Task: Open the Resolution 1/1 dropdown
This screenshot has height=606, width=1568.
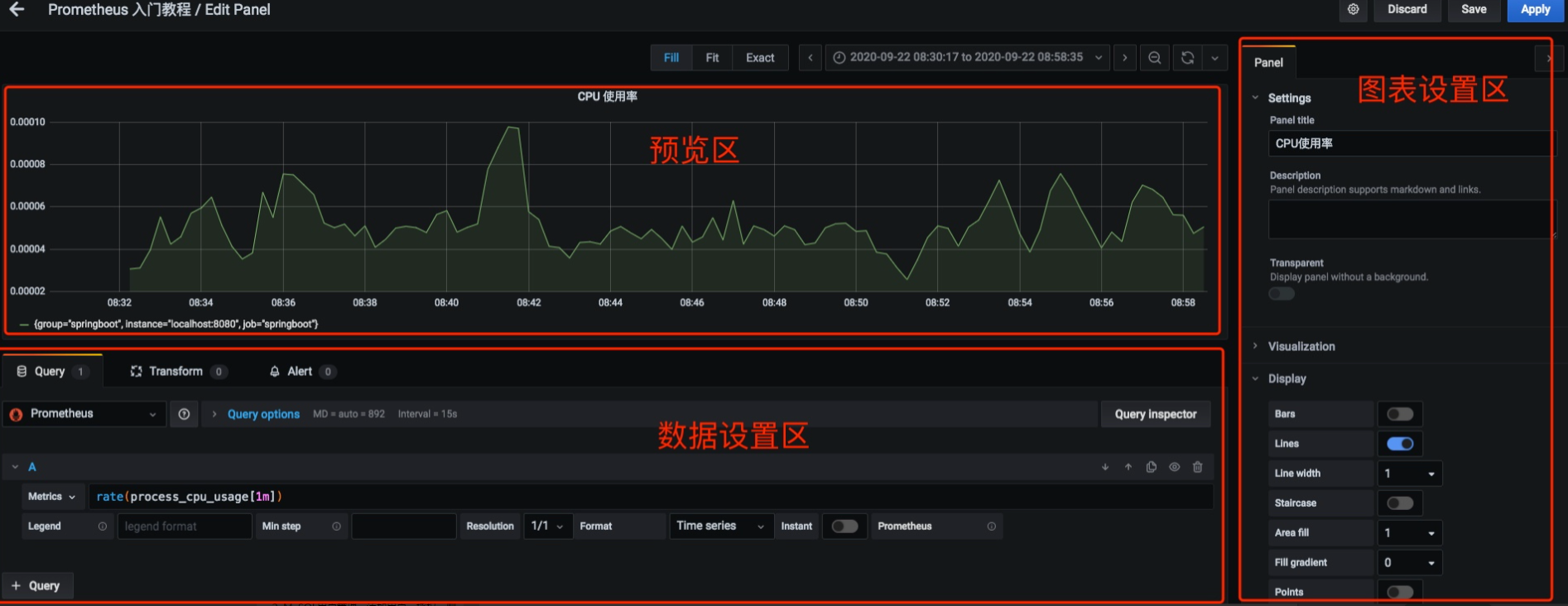Action: [548, 527]
